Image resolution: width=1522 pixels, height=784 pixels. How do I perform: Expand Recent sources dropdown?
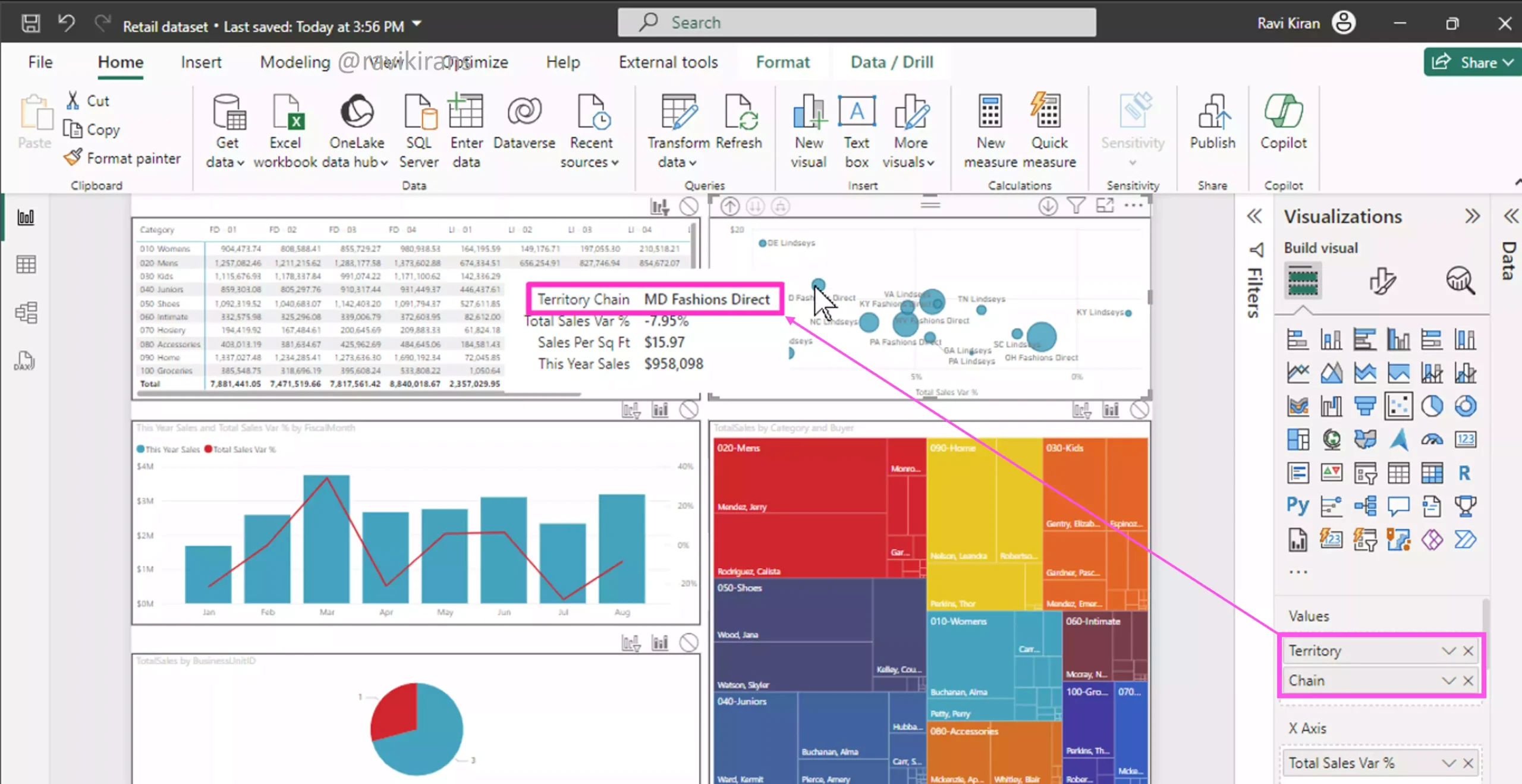tap(615, 163)
